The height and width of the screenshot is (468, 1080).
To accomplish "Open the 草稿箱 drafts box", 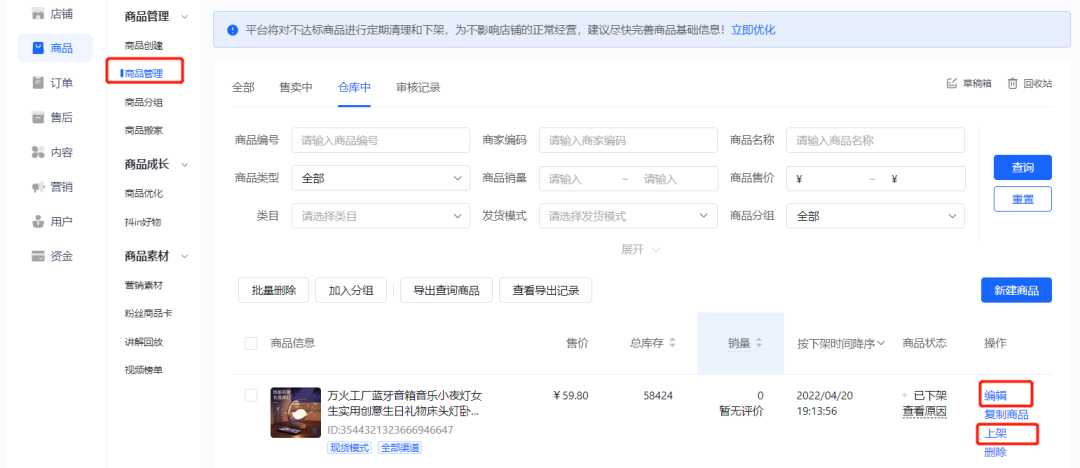I will click(x=970, y=83).
